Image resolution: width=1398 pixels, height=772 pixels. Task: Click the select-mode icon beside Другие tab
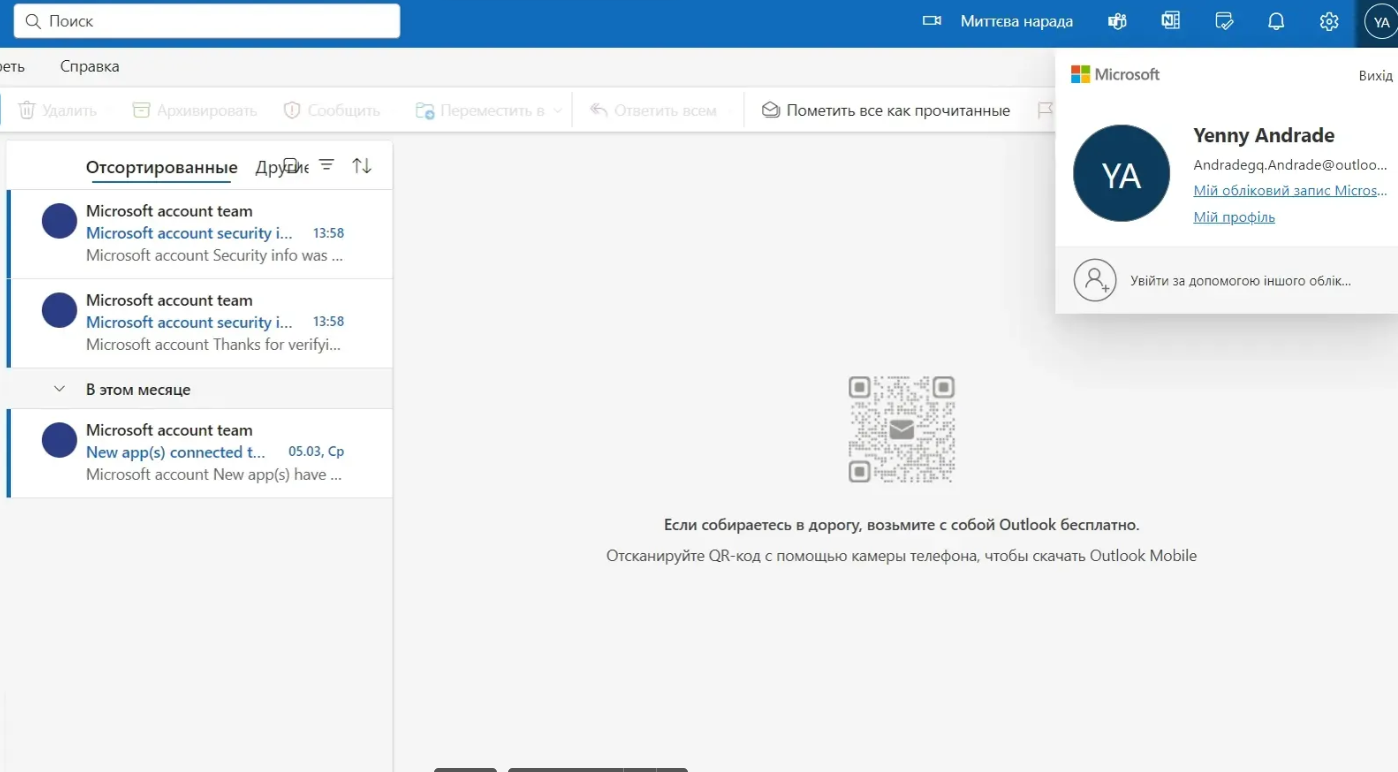tap(291, 164)
